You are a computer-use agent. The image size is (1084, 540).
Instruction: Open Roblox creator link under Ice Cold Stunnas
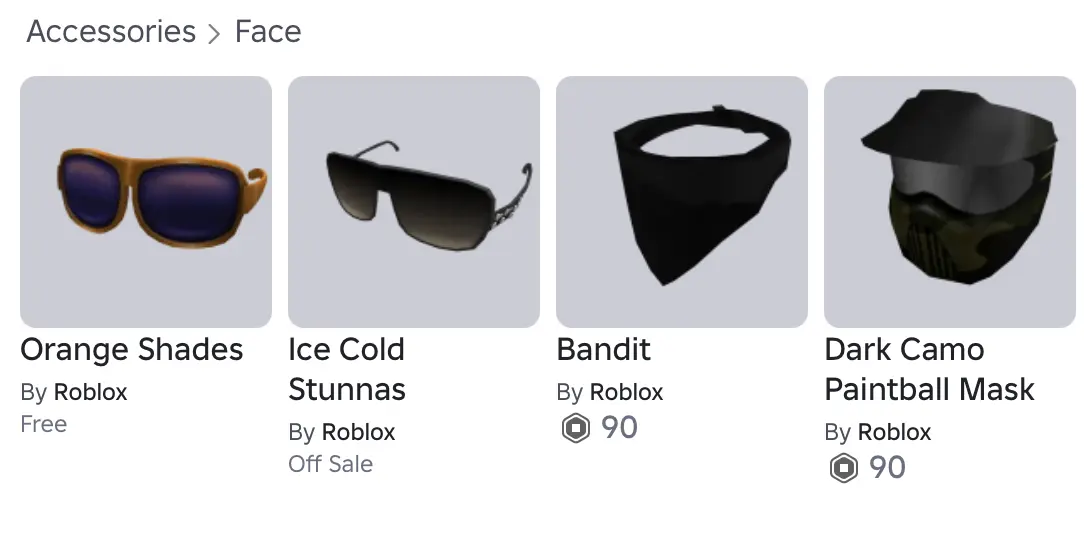pos(359,432)
